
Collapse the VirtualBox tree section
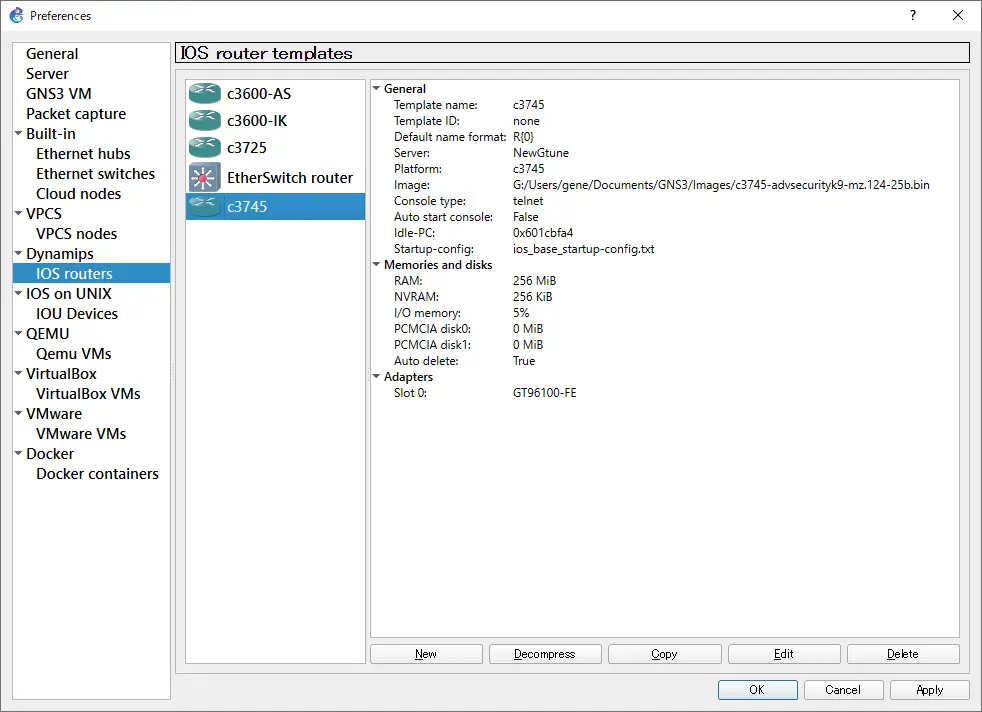click(18, 374)
